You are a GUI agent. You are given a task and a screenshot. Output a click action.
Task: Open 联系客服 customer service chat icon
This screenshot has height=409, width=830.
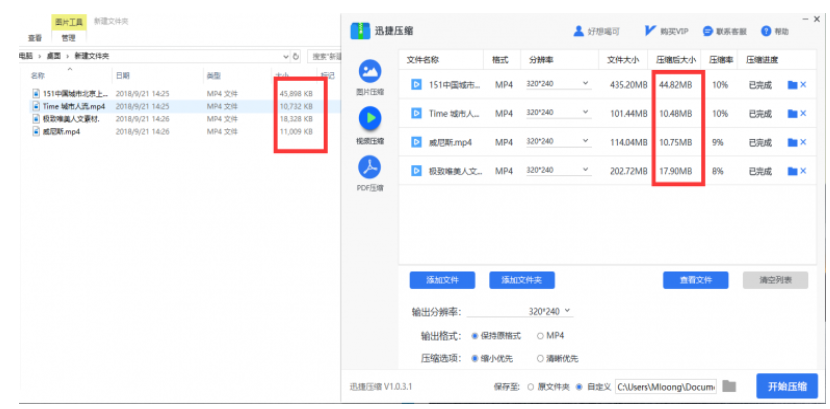coord(708,31)
